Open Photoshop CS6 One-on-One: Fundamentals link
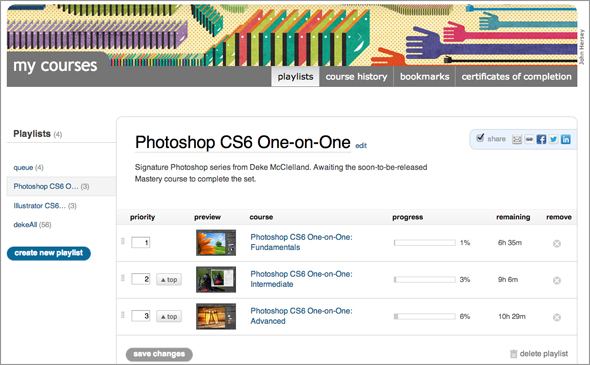This screenshot has height=365, width=590. point(301,242)
